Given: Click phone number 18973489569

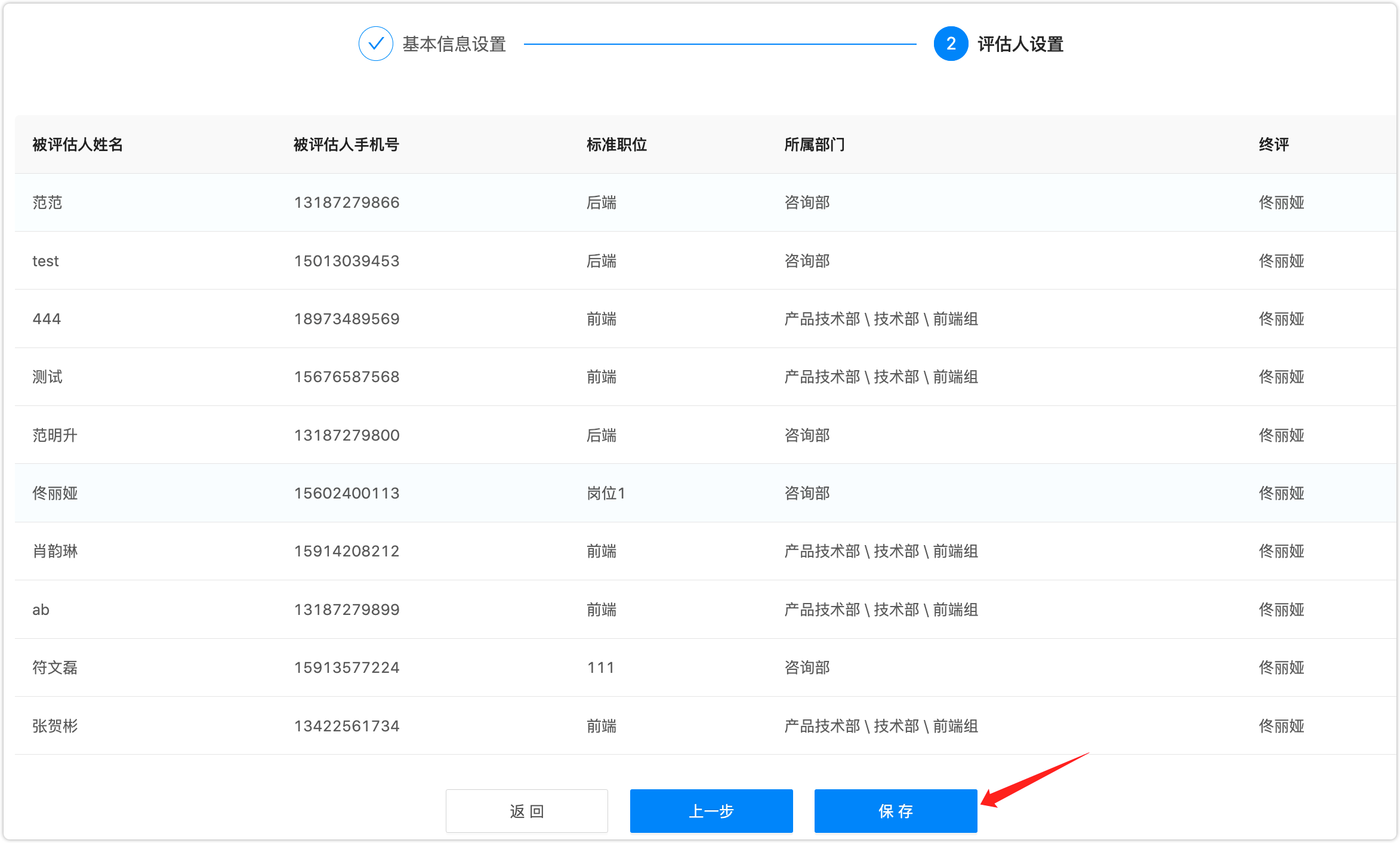Looking at the screenshot, I should (347, 319).
